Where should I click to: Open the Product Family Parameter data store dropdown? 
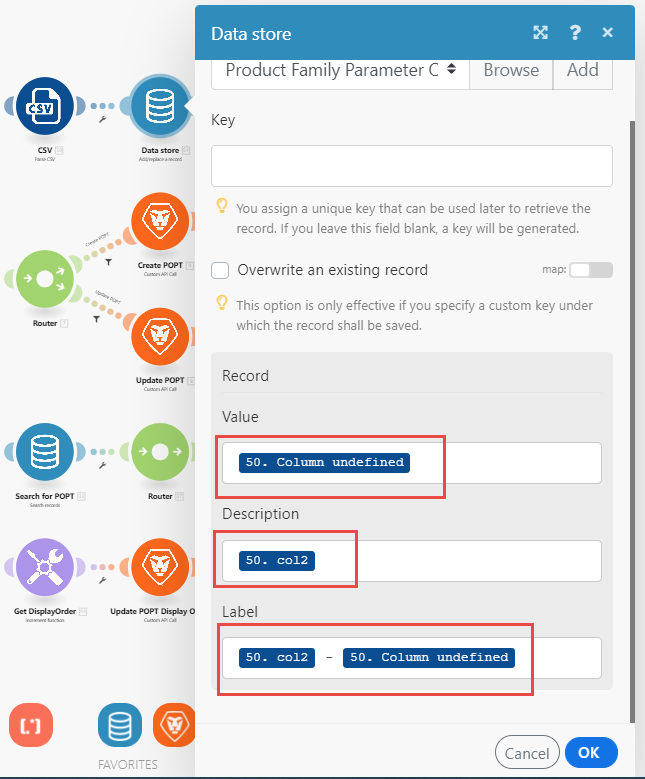click(340, 70)
